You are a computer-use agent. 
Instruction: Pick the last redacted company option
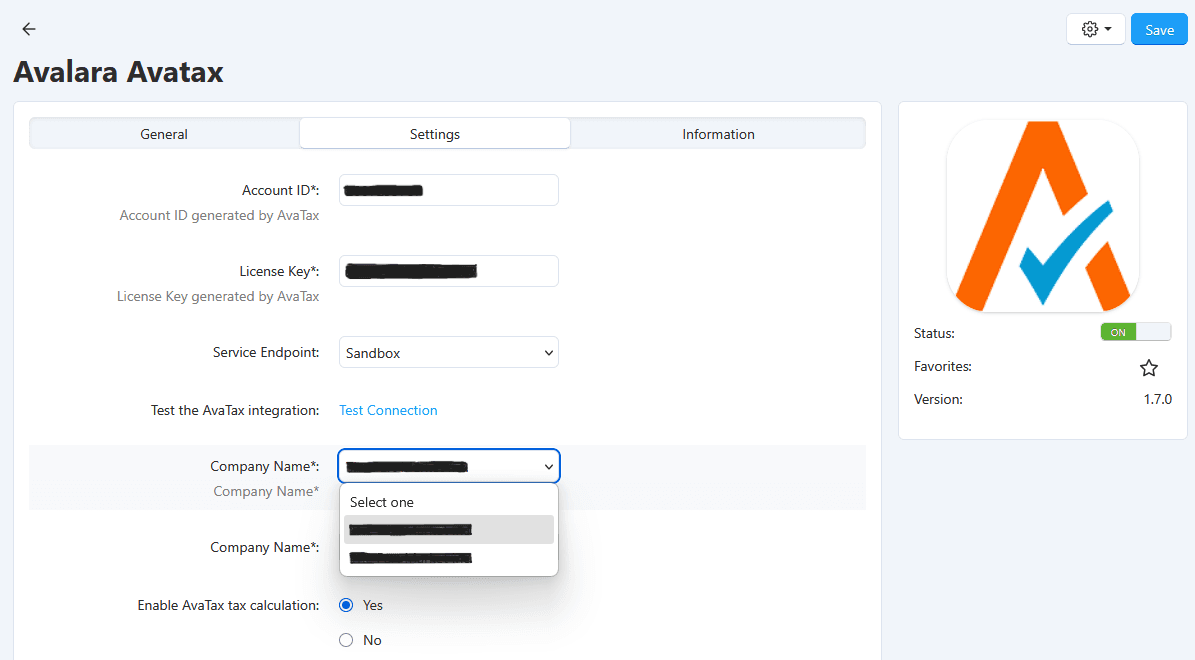[449, 558]
